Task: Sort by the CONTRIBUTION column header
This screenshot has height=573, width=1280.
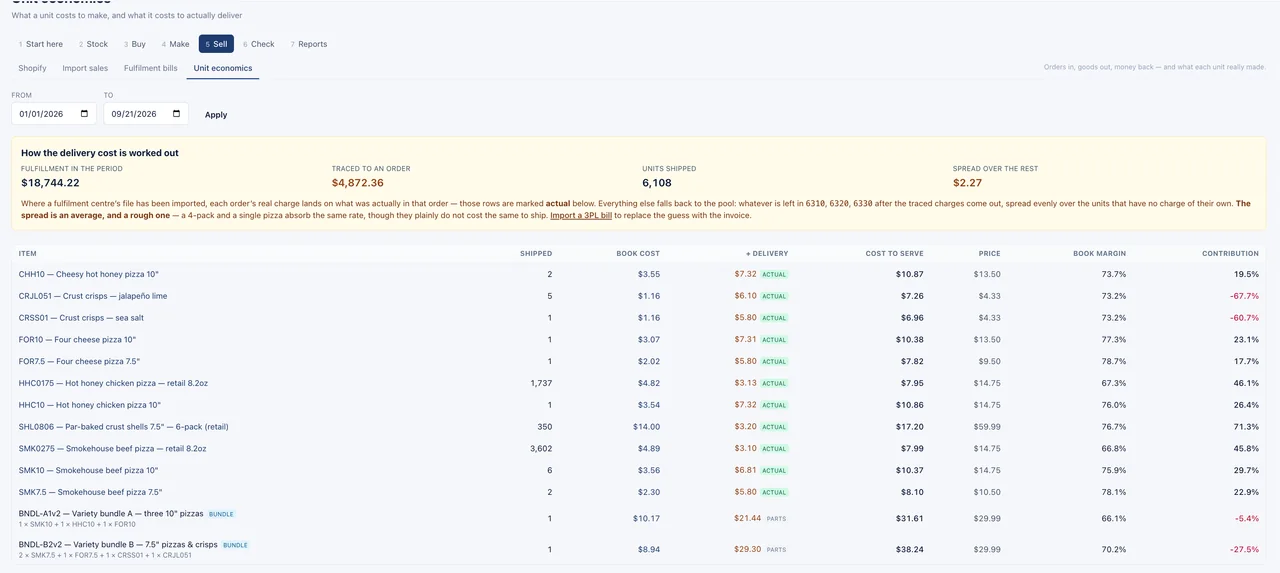Action: click(1230, 253)
